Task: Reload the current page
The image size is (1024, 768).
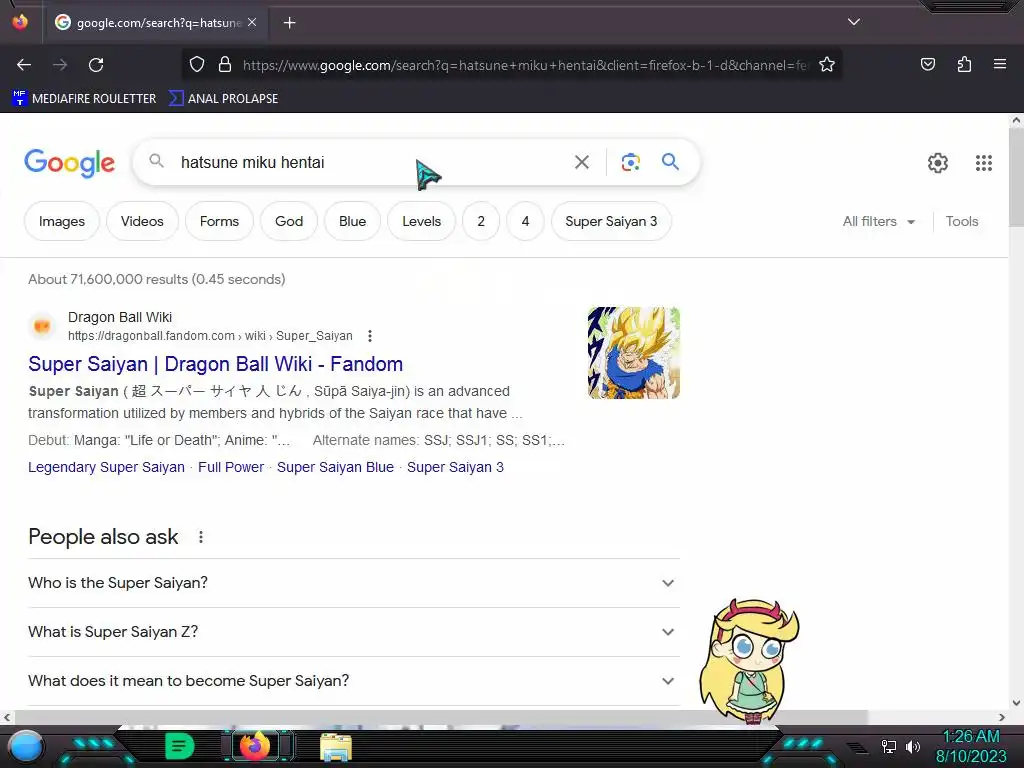Action: coord(96,65)
